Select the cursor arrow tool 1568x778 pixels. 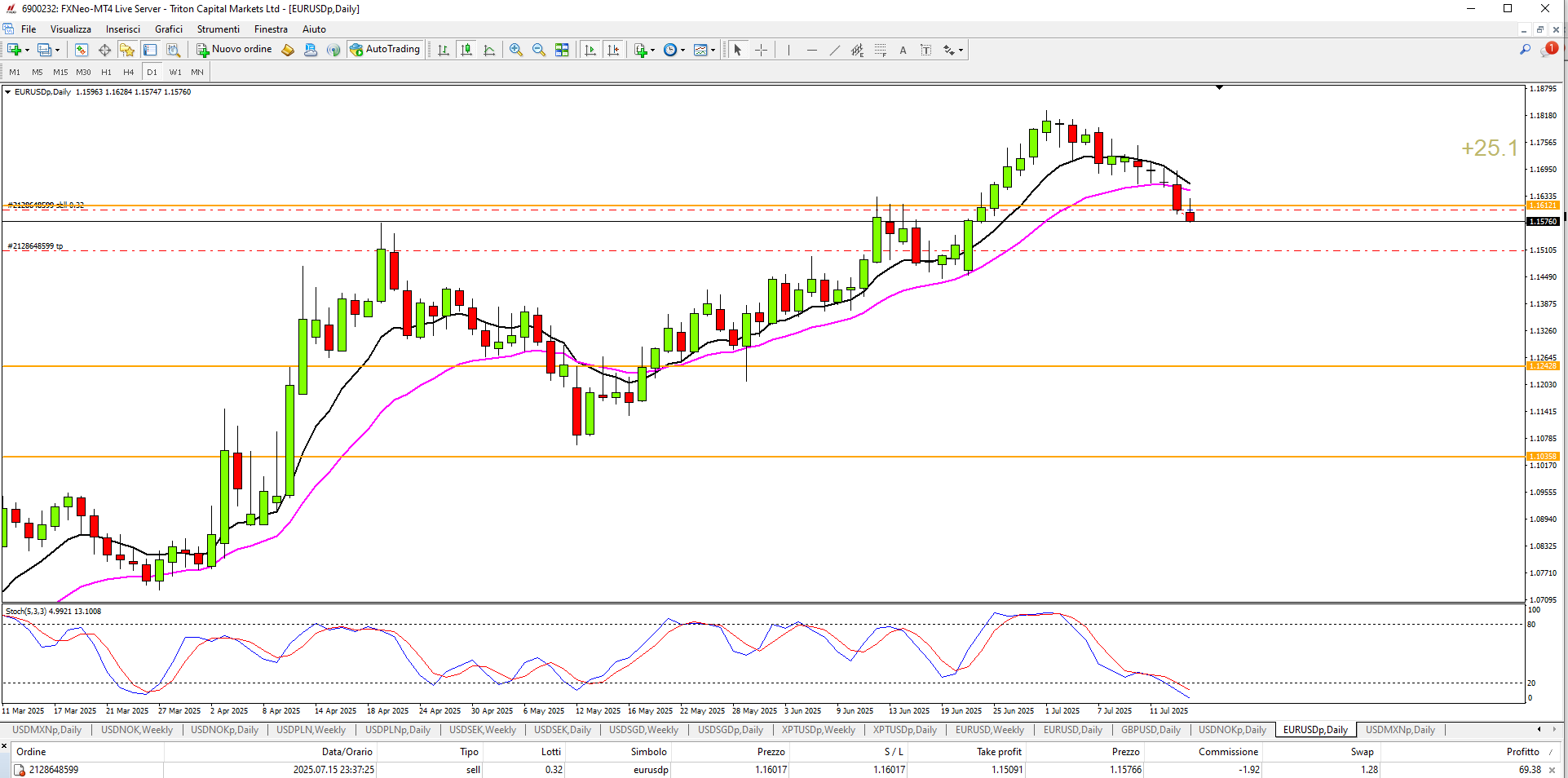pyautogui.click(x=738, y=50)
